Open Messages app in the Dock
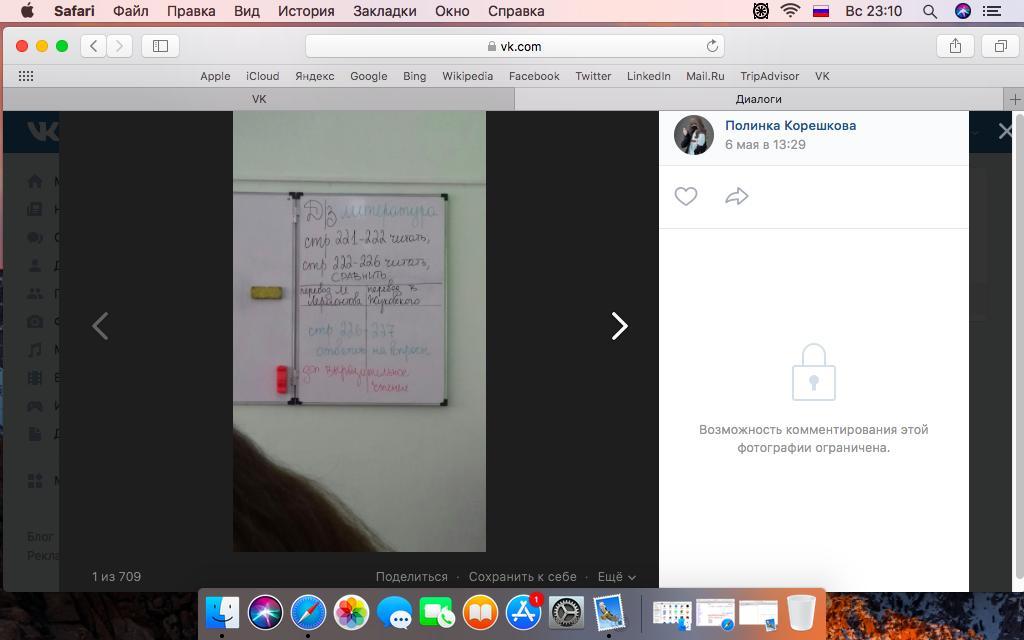This screenshot has width=1024, height=640. pos(394,613)
